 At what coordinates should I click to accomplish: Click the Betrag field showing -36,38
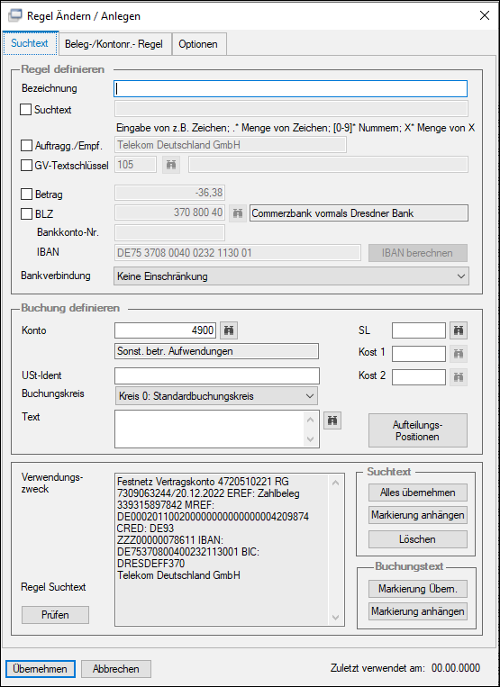coord(169,192)
